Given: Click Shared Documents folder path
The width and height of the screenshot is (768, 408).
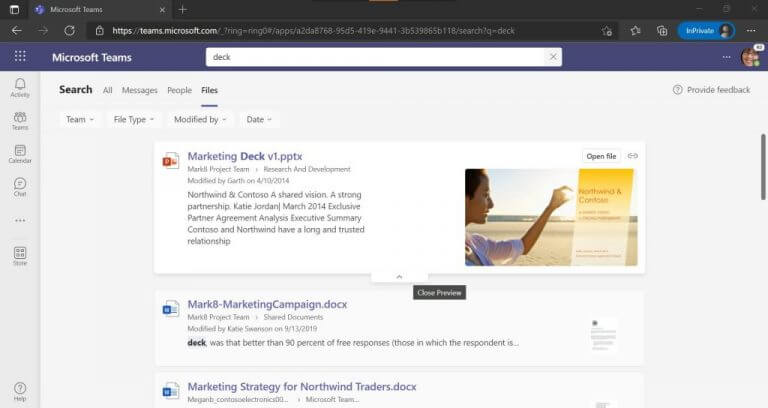Looking at the screenshot, I should (293, 317).
